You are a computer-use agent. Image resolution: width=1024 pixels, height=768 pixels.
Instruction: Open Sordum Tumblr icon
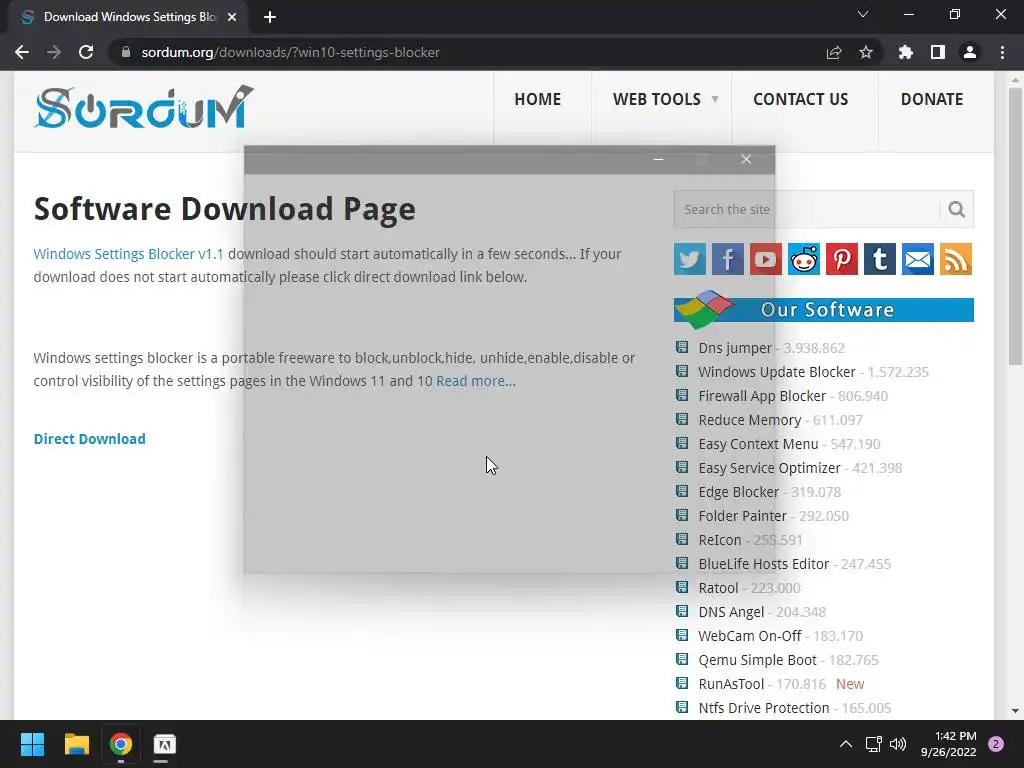[x=880, y=259]
